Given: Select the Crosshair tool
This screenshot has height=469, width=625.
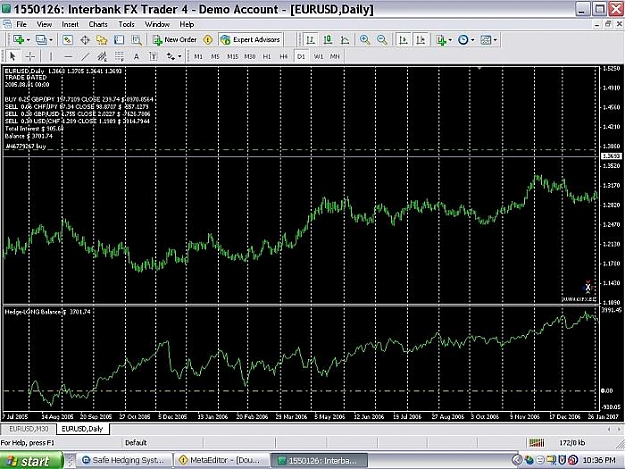Looking at the screenshot, I should (30, 57).
